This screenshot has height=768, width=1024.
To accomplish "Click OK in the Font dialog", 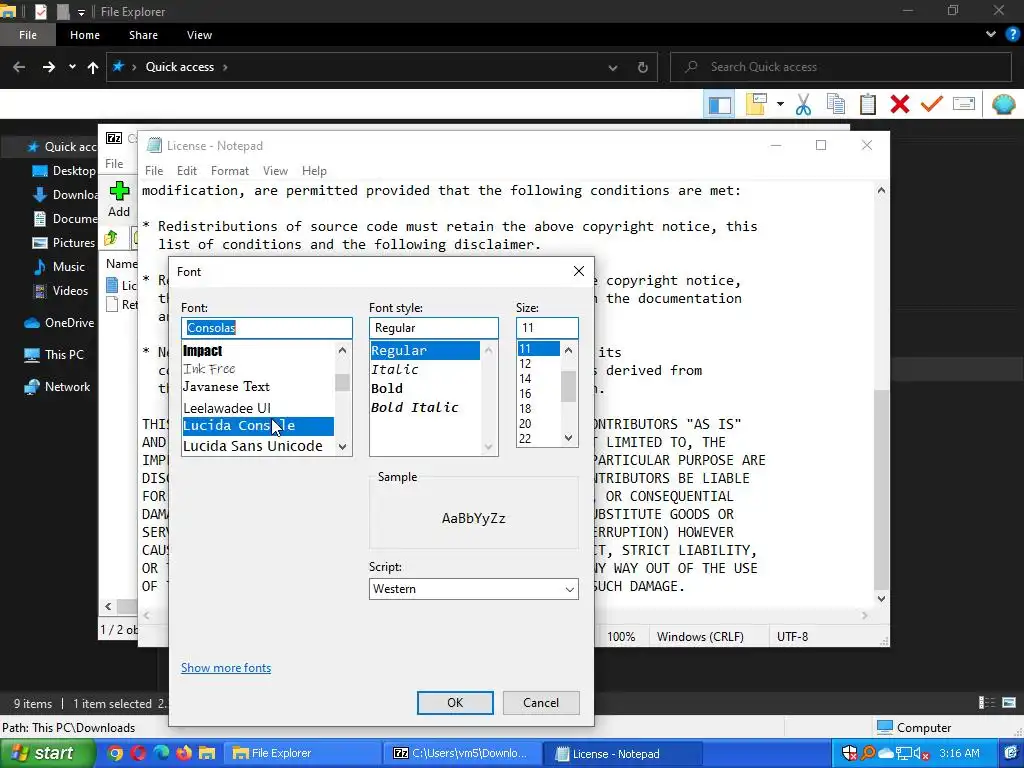I will pyautogui.click(x=455, y=703).
